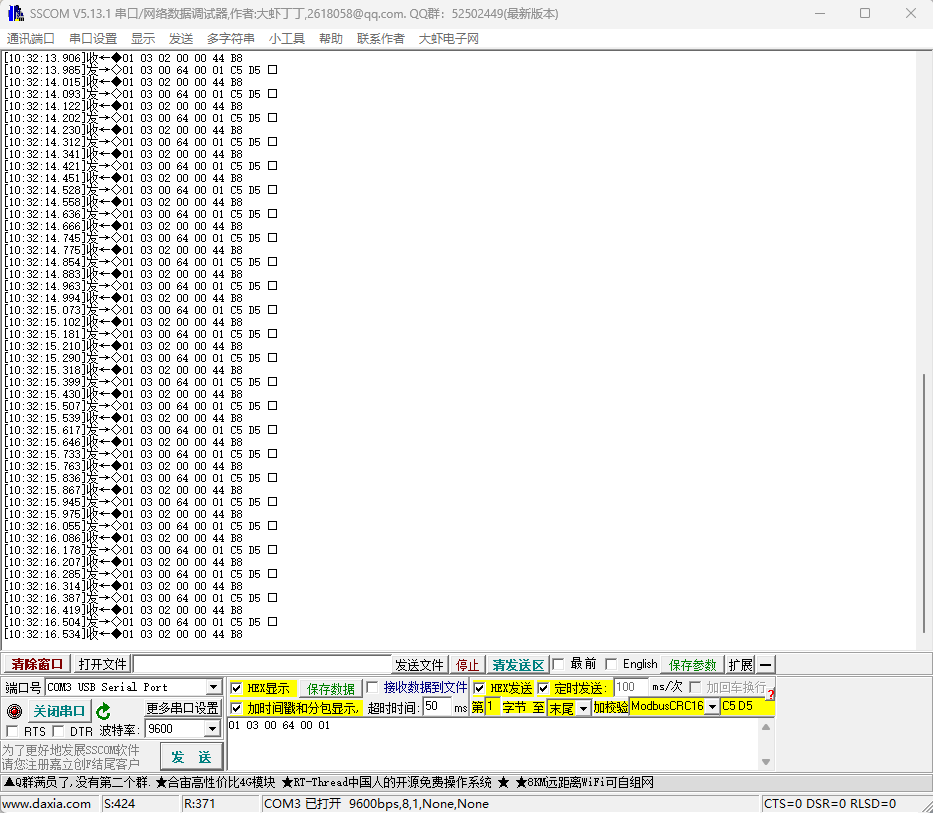
Task: Click the www.daxia.com status bar link
Action: 47,803
